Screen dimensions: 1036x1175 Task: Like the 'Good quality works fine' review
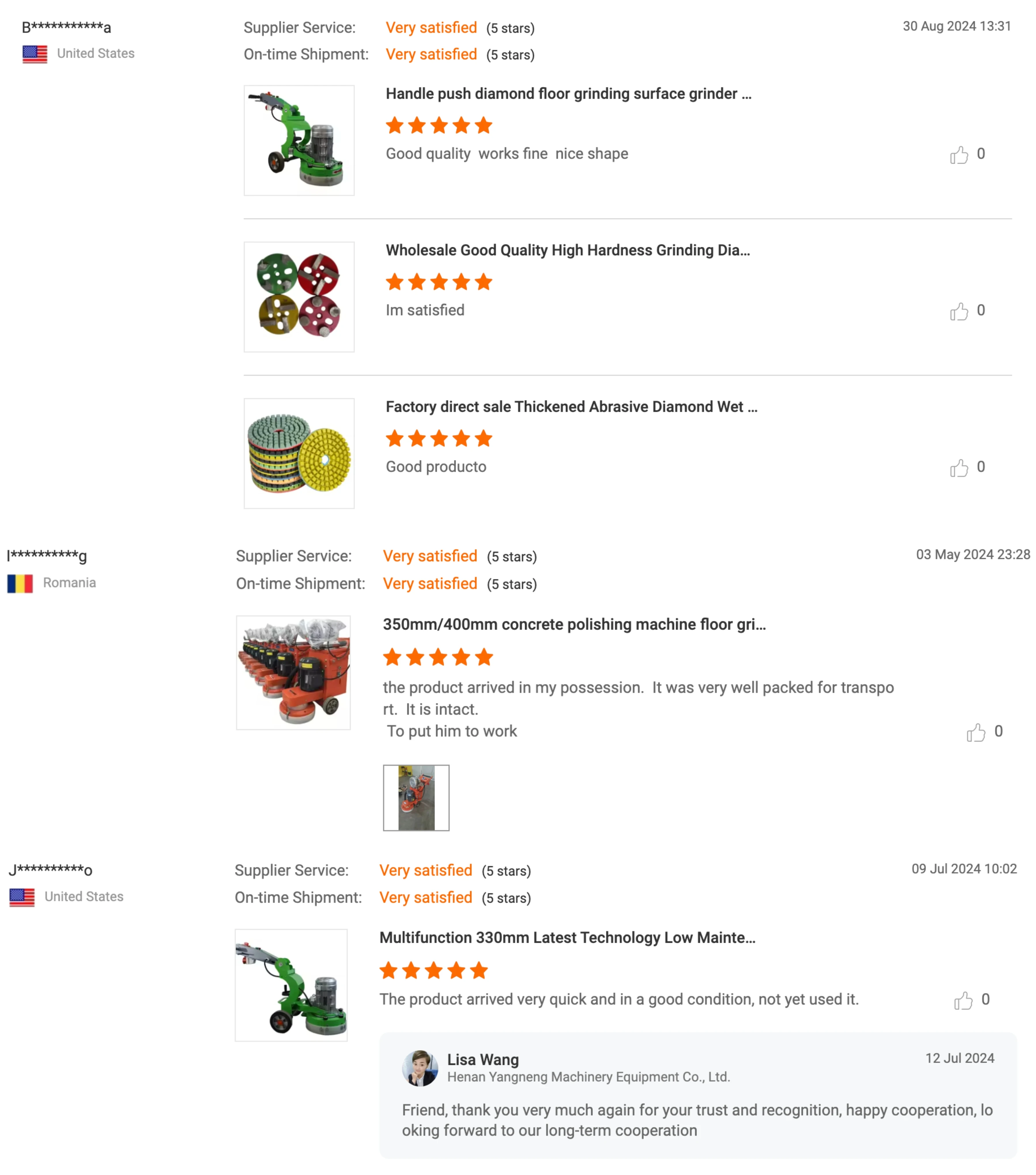[x=958, y=155]
